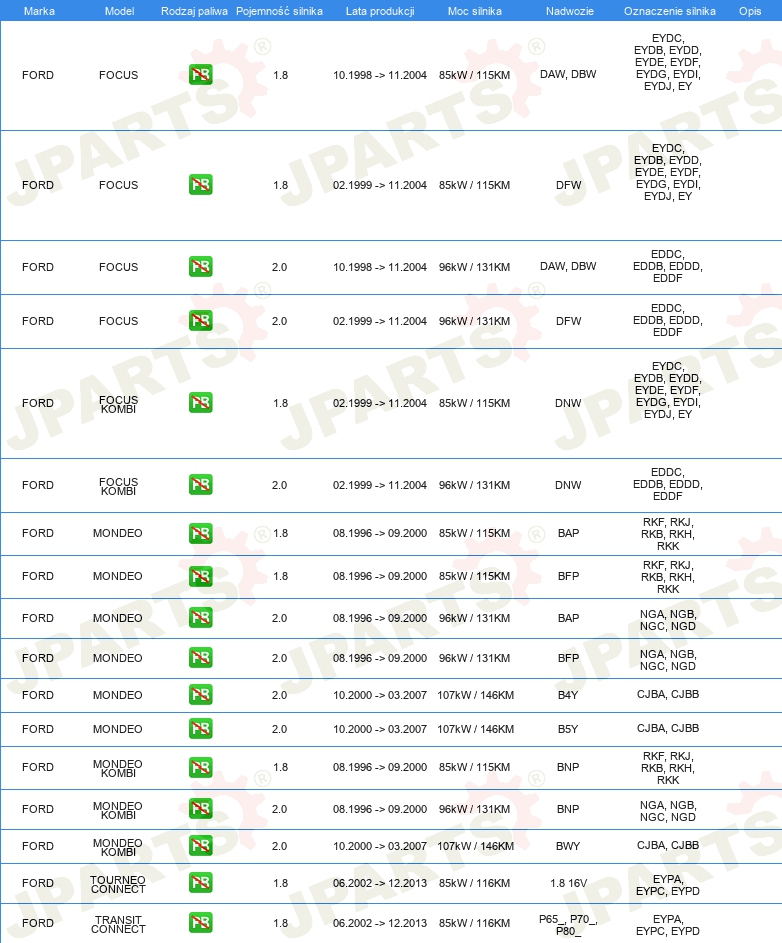The width and height of the screenshot is (782, 943).
Task: Click the 'P65_, P70_, P80_' body cell
Action: point(568,925)
